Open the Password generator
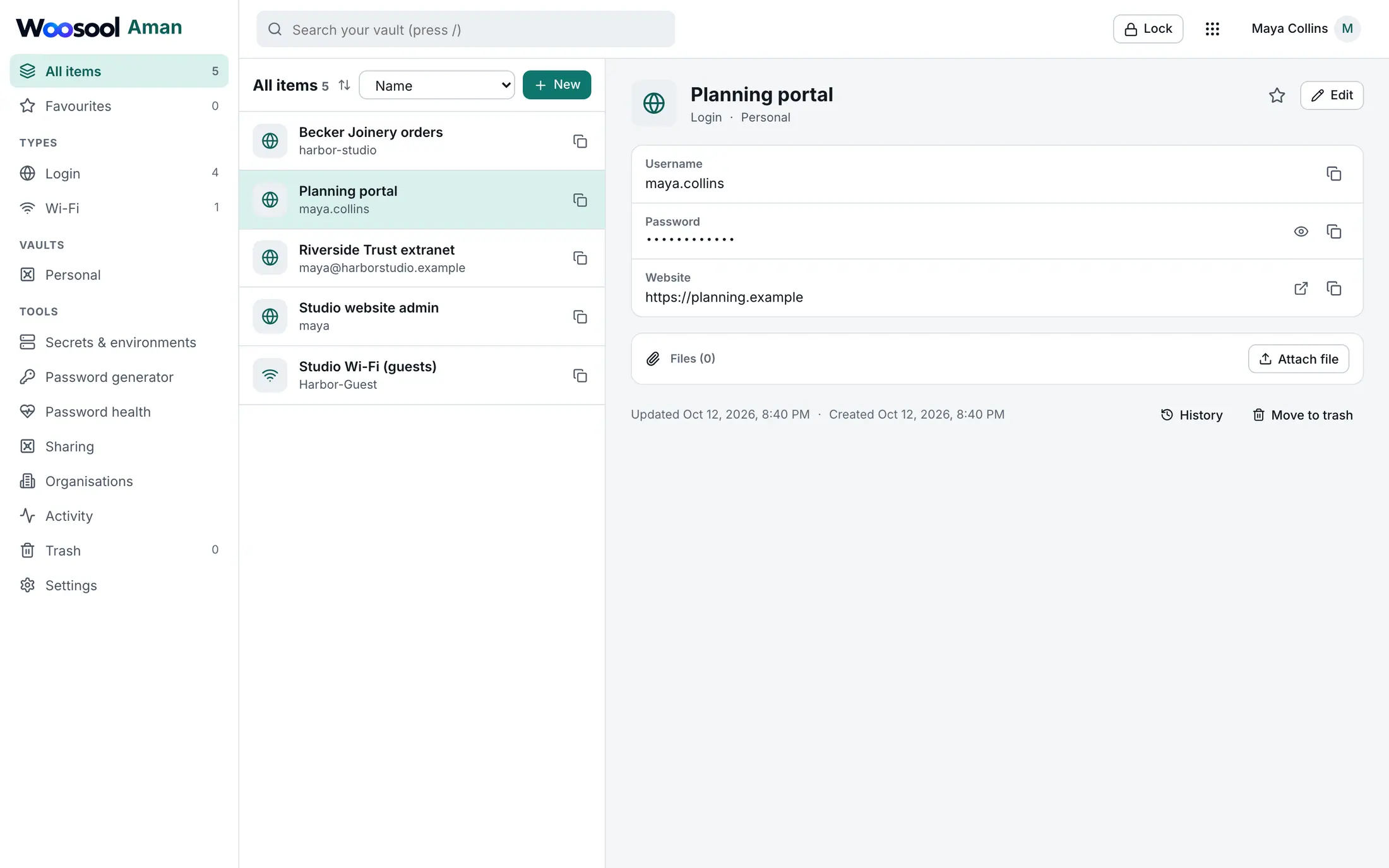 (119, 377)
